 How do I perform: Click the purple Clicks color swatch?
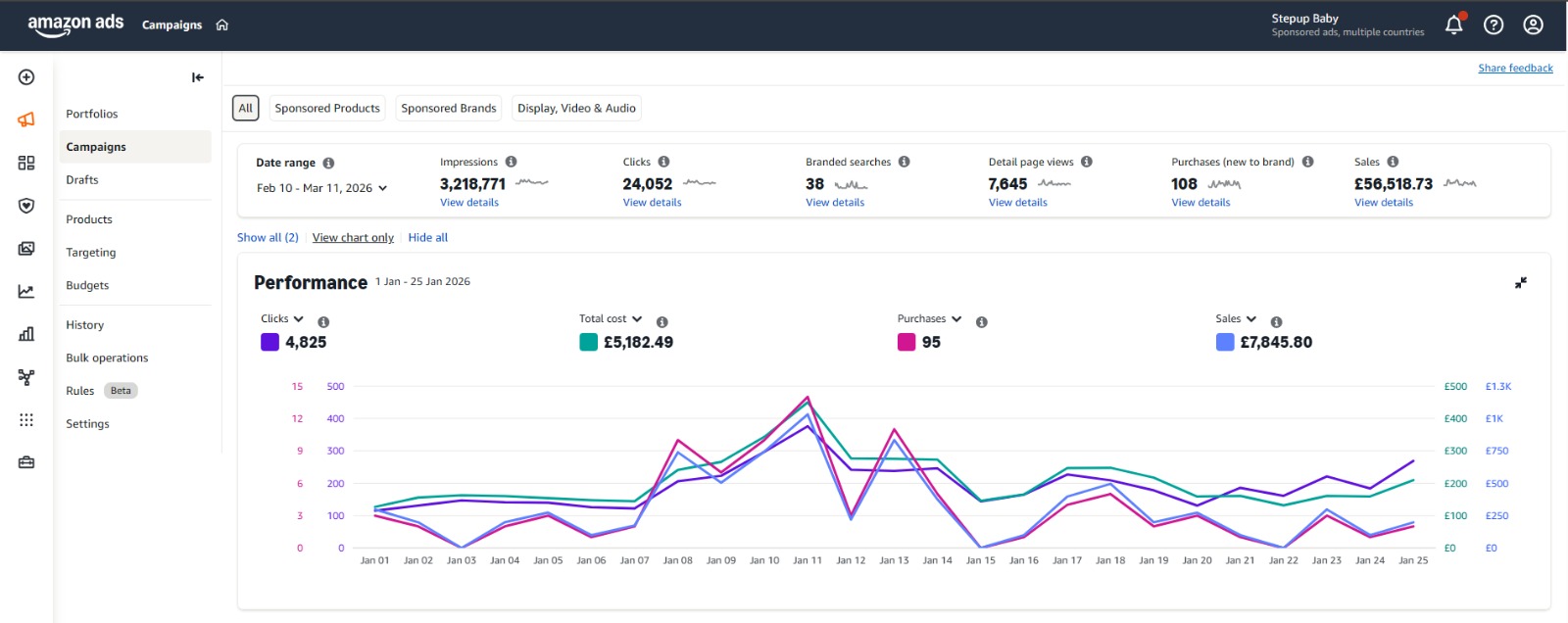(x=269, y=342)
